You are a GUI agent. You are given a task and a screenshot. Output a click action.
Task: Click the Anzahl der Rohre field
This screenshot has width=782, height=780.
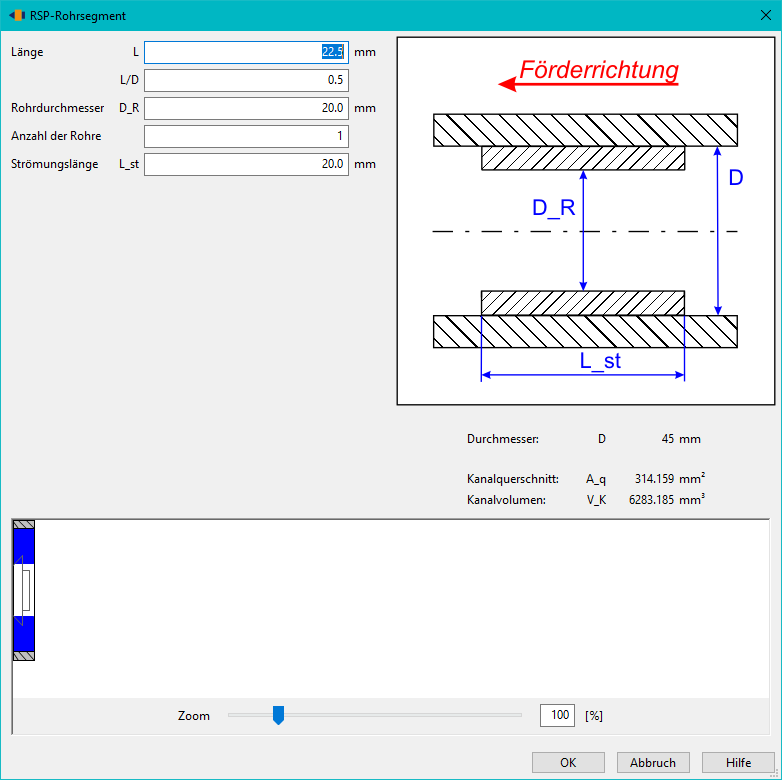click(246, 136)
